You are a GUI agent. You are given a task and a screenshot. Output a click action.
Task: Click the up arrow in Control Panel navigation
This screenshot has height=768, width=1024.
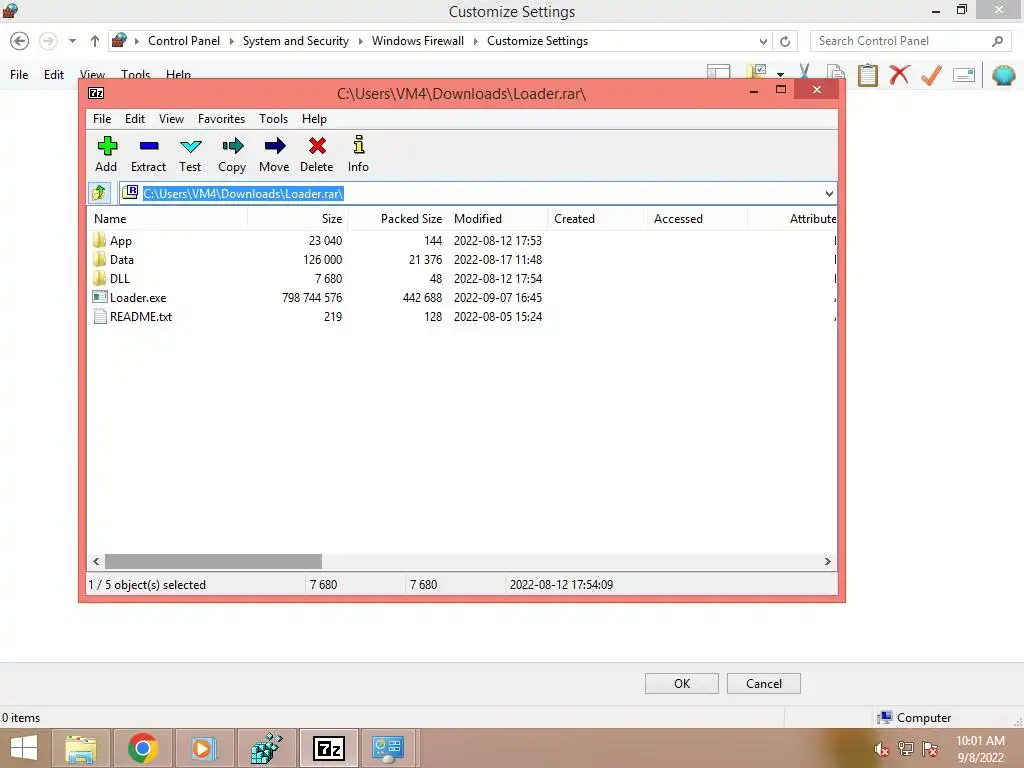[x=95, y=41]
